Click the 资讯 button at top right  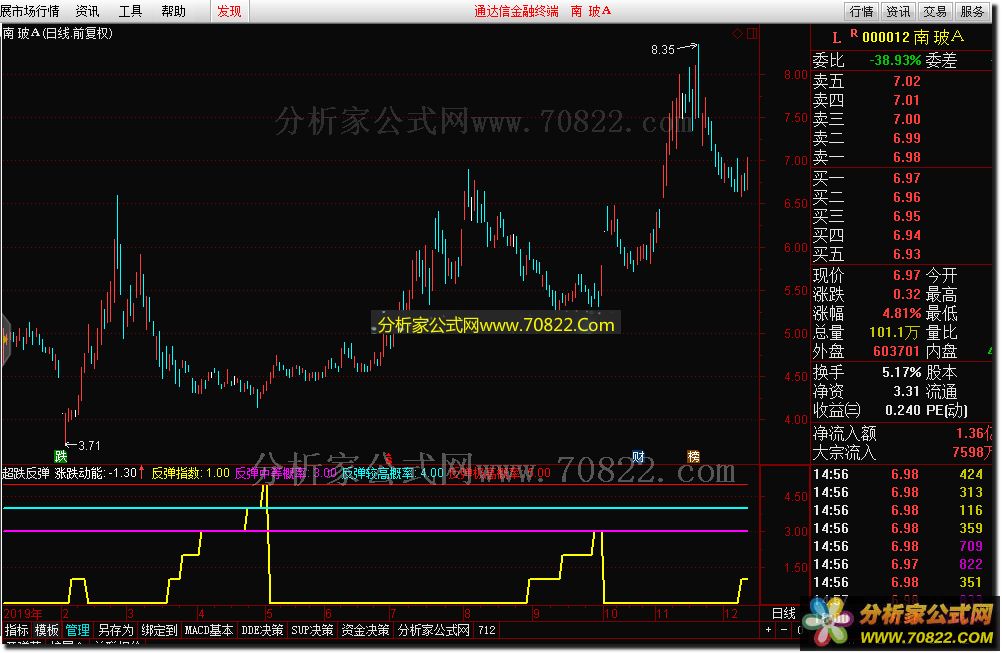pyautogui.click(x=898, y=11)
